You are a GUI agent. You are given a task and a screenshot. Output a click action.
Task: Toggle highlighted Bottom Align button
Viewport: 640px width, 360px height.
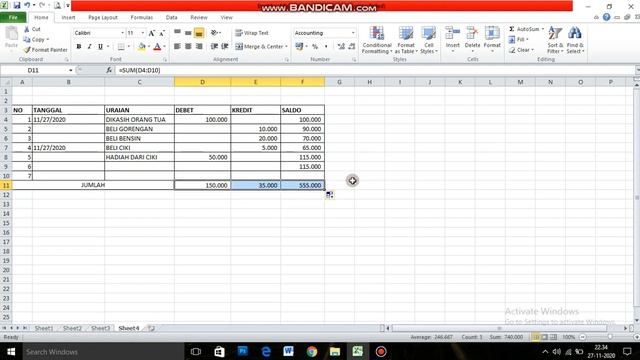(x=199, y=33)
